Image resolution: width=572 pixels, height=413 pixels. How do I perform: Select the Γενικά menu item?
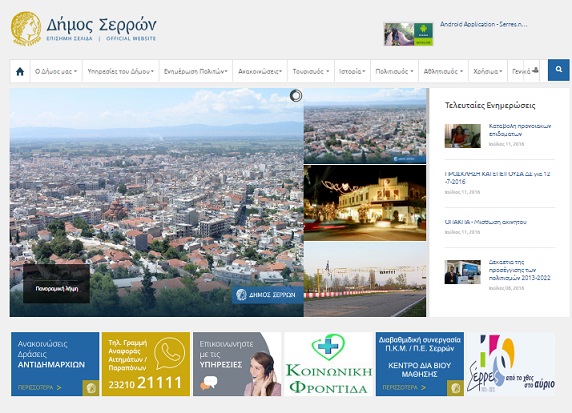[x=521, y=72]
